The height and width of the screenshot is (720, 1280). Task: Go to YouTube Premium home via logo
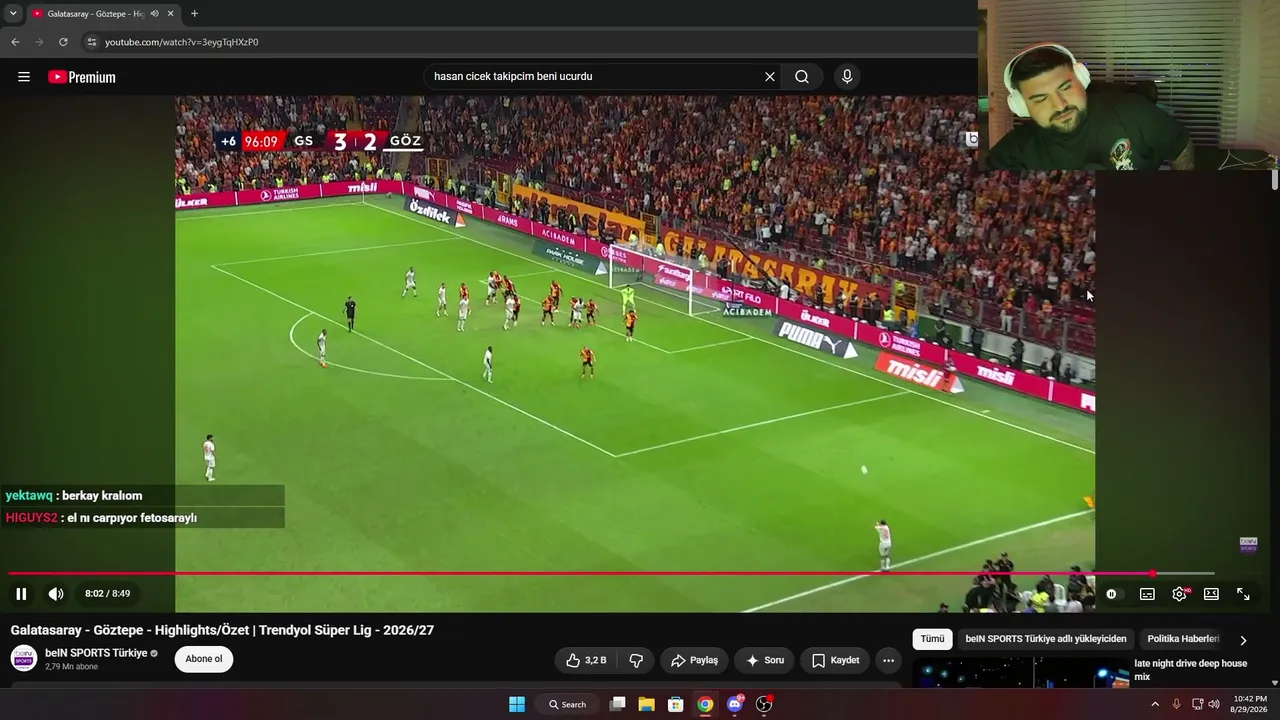coord(82,77)
